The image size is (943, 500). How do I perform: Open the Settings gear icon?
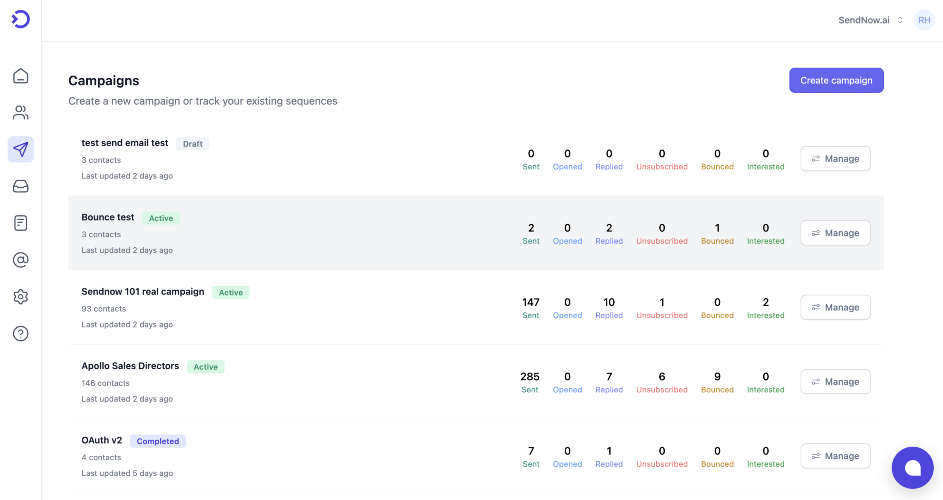tap(20, 297)
